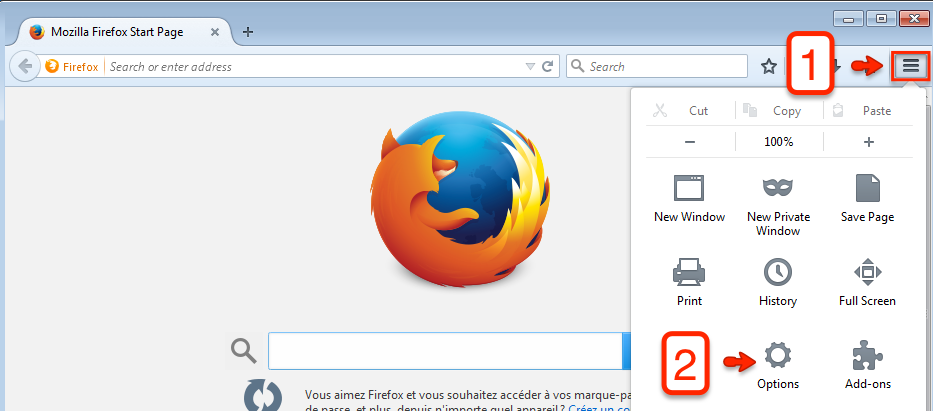Click the back navigation arrow

coord(25,66)
